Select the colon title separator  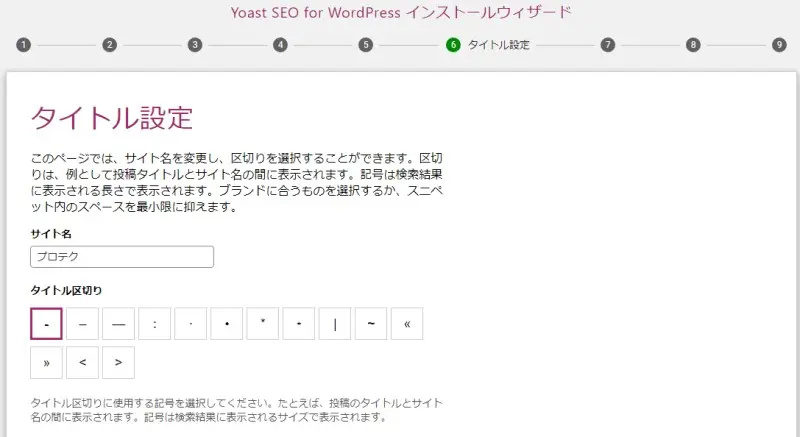pos(155,324)
